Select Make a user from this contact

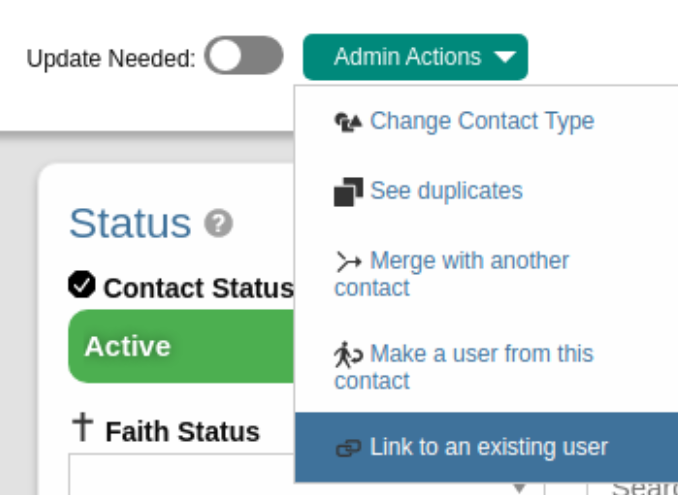[x=464, y=367]
